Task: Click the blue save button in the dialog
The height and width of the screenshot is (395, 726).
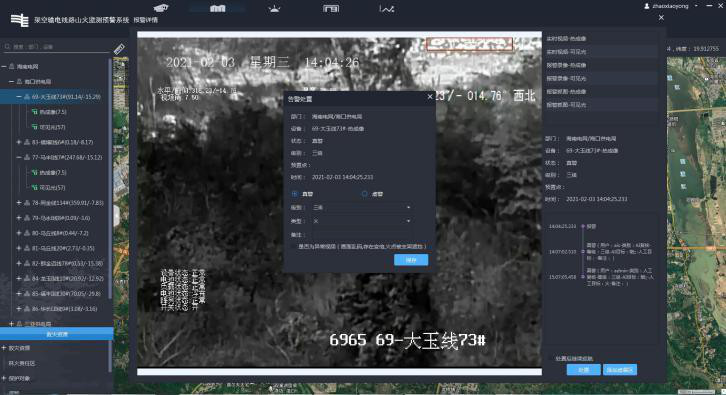Action: click(x=411, y=260)
